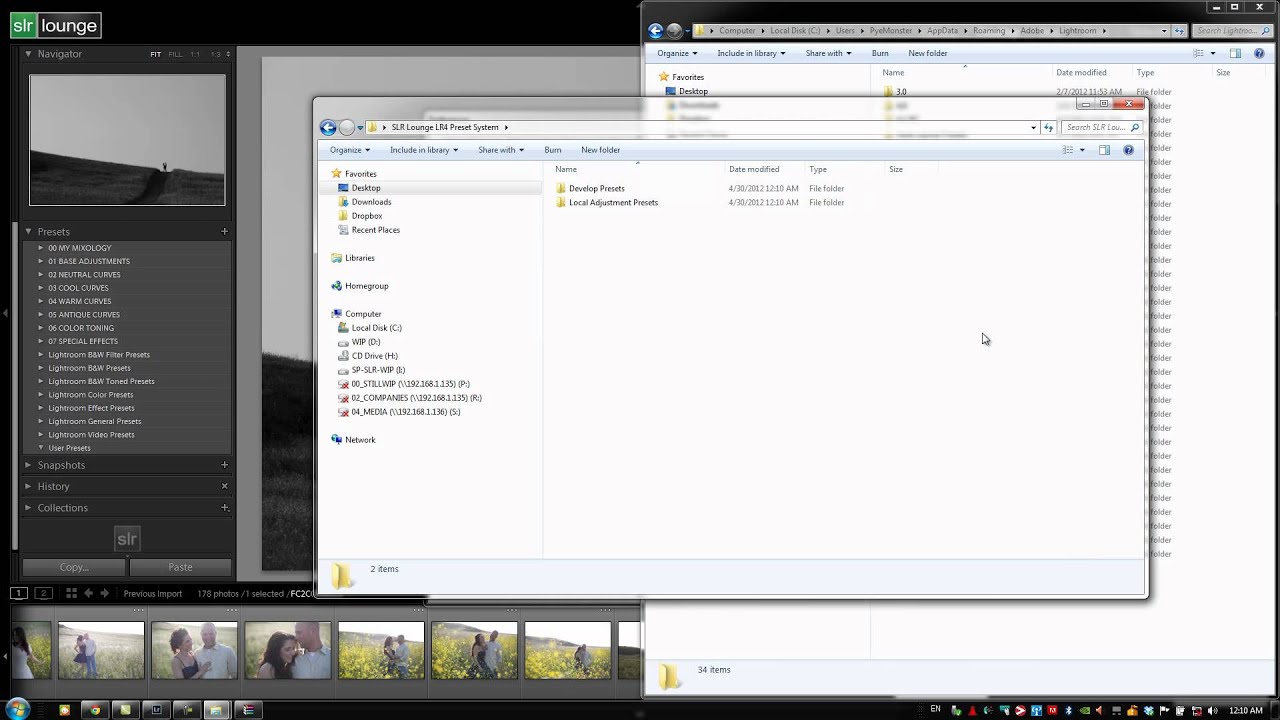The width and height of the screenshot is (1280, 720).
Task: Click the Snapshots panel plus icon
Action: pos(224,465)
